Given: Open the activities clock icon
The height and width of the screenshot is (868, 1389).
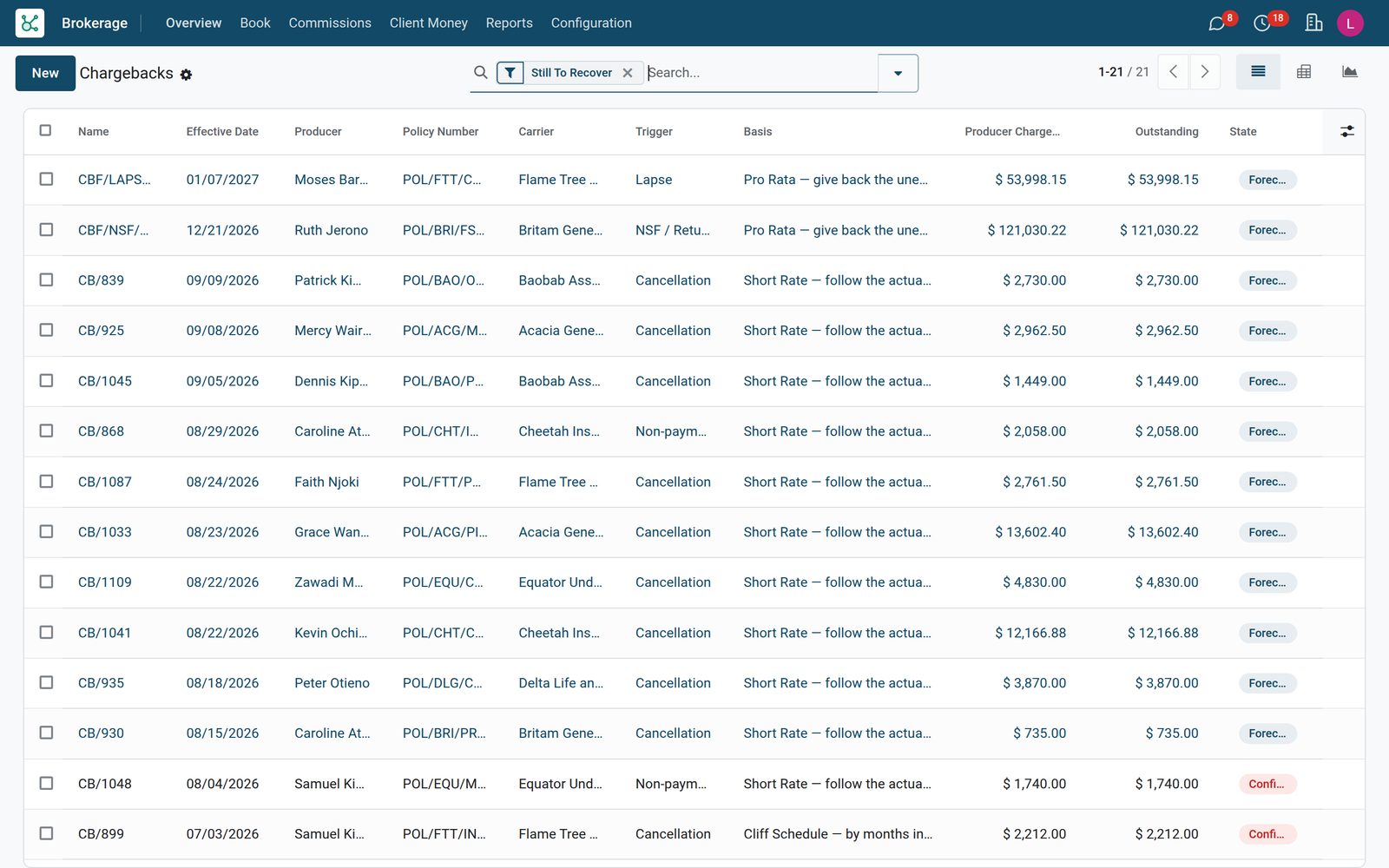Looking at the screenshot, I should pos(1262,23).
